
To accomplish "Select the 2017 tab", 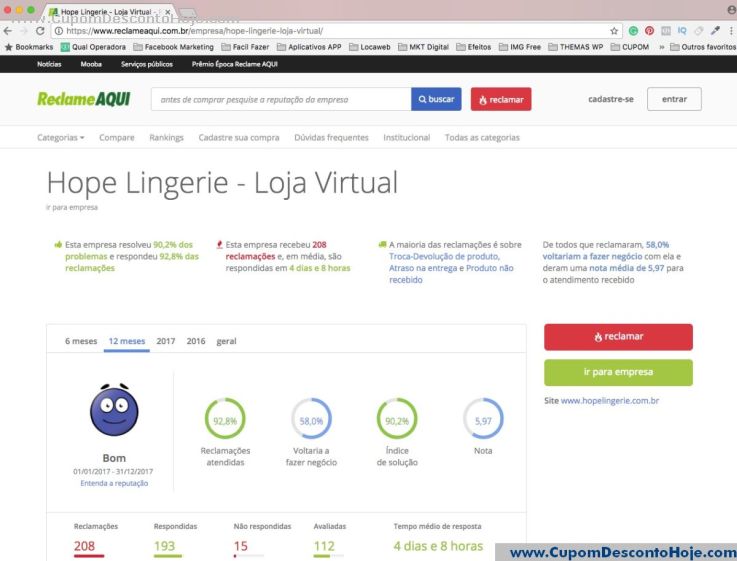I will (x=165, y=341).
